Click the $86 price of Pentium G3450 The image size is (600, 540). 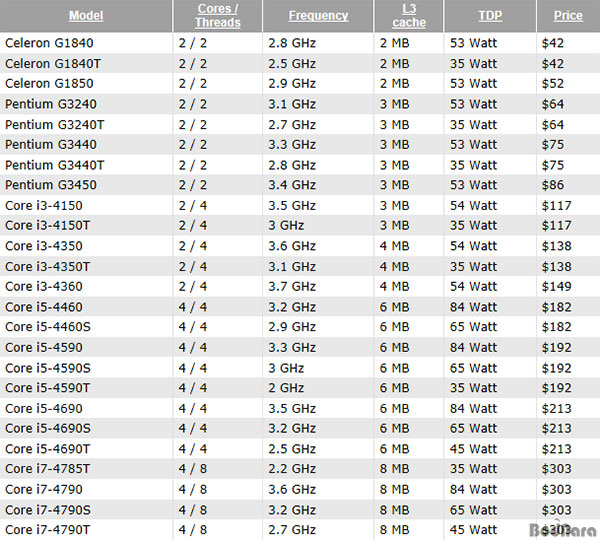[x=553, y=185]
